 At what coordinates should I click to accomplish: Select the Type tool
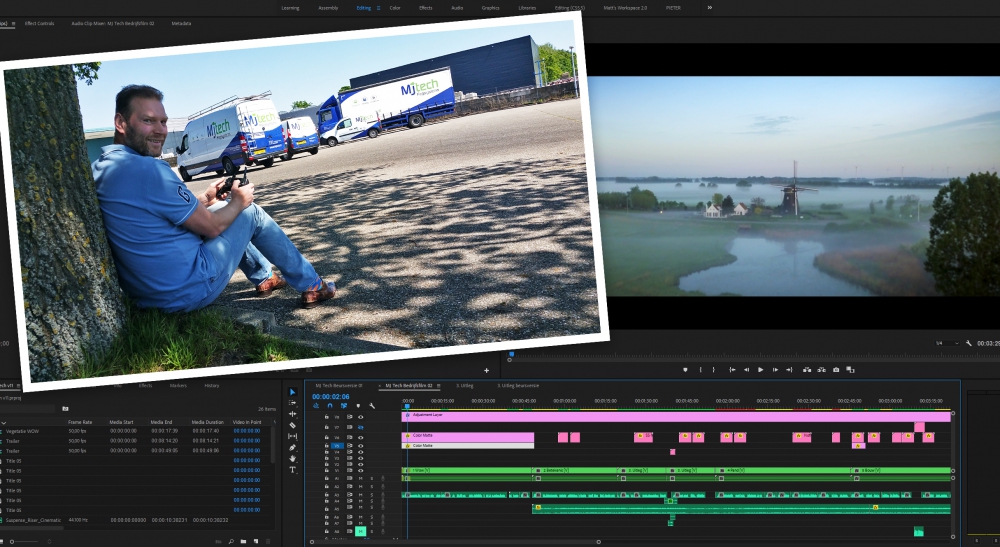tap(293, 470)
